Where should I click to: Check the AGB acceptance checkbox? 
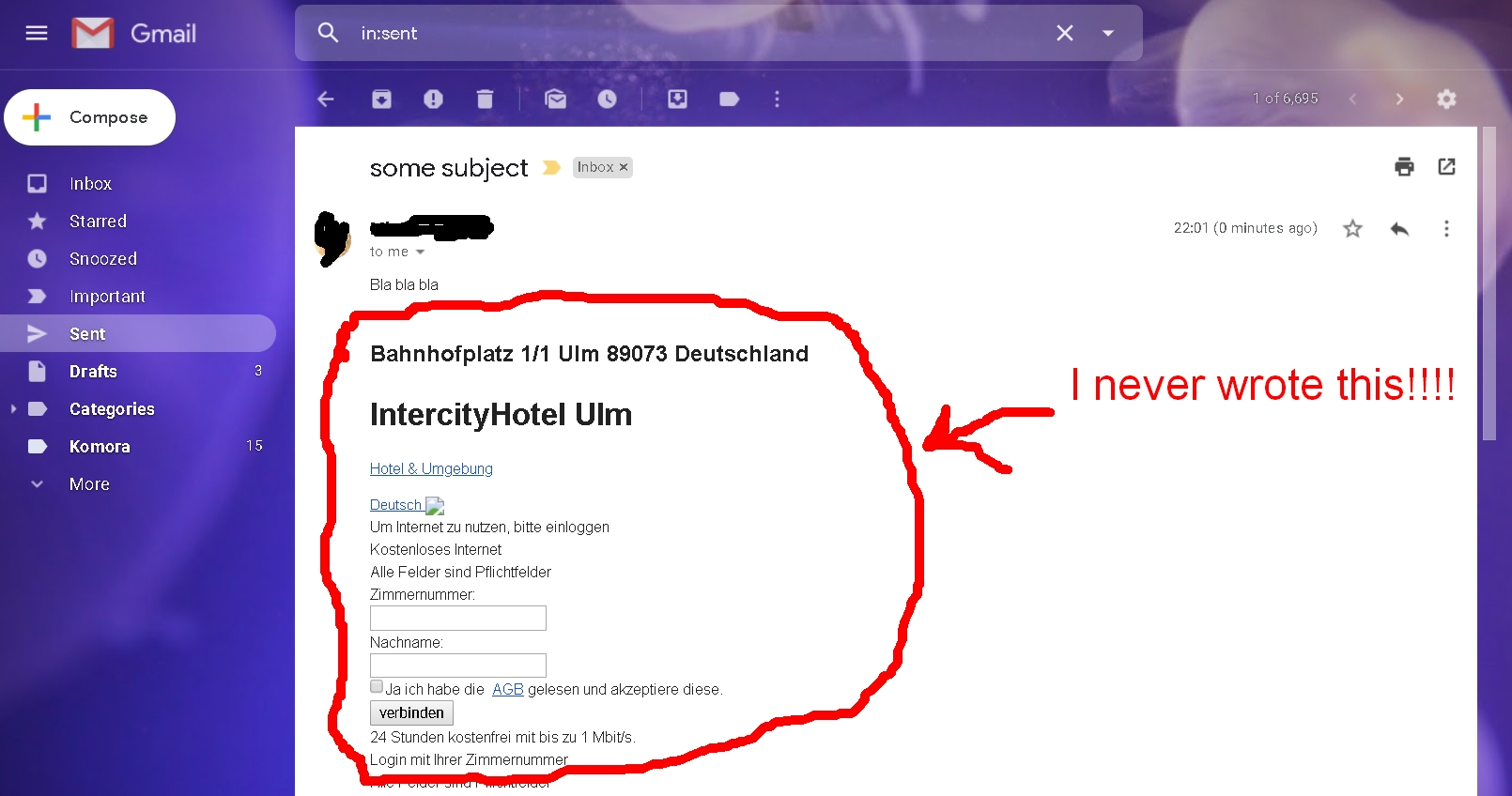coord(377,686)
